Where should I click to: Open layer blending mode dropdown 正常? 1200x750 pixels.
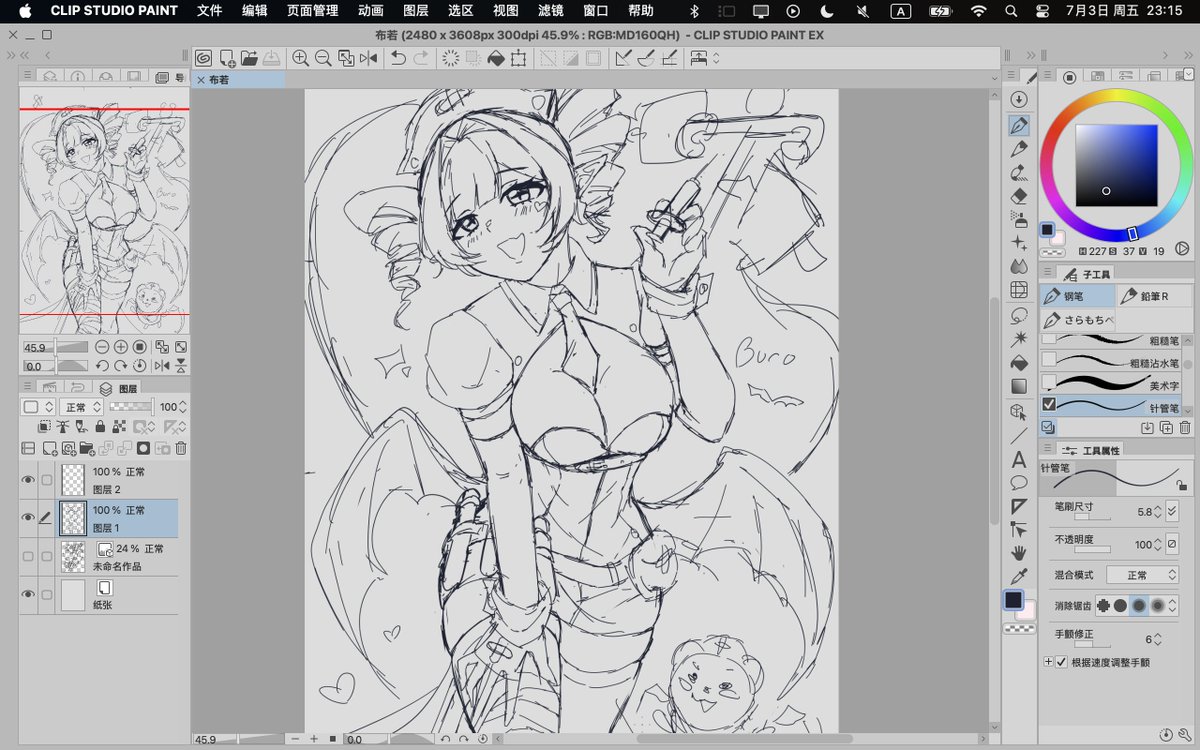pos(82,407)
